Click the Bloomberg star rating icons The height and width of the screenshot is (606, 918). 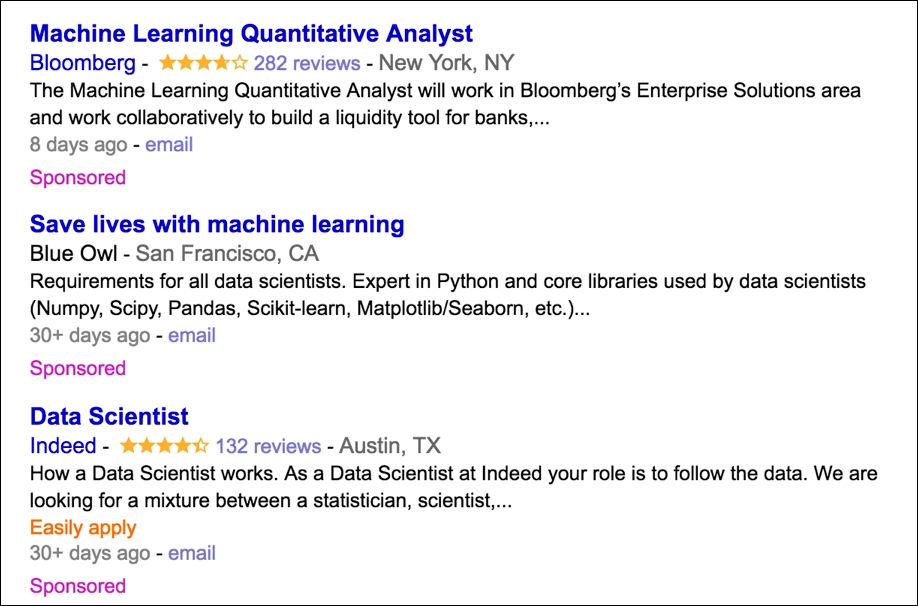pyautogui.click(x=203, y=63)
